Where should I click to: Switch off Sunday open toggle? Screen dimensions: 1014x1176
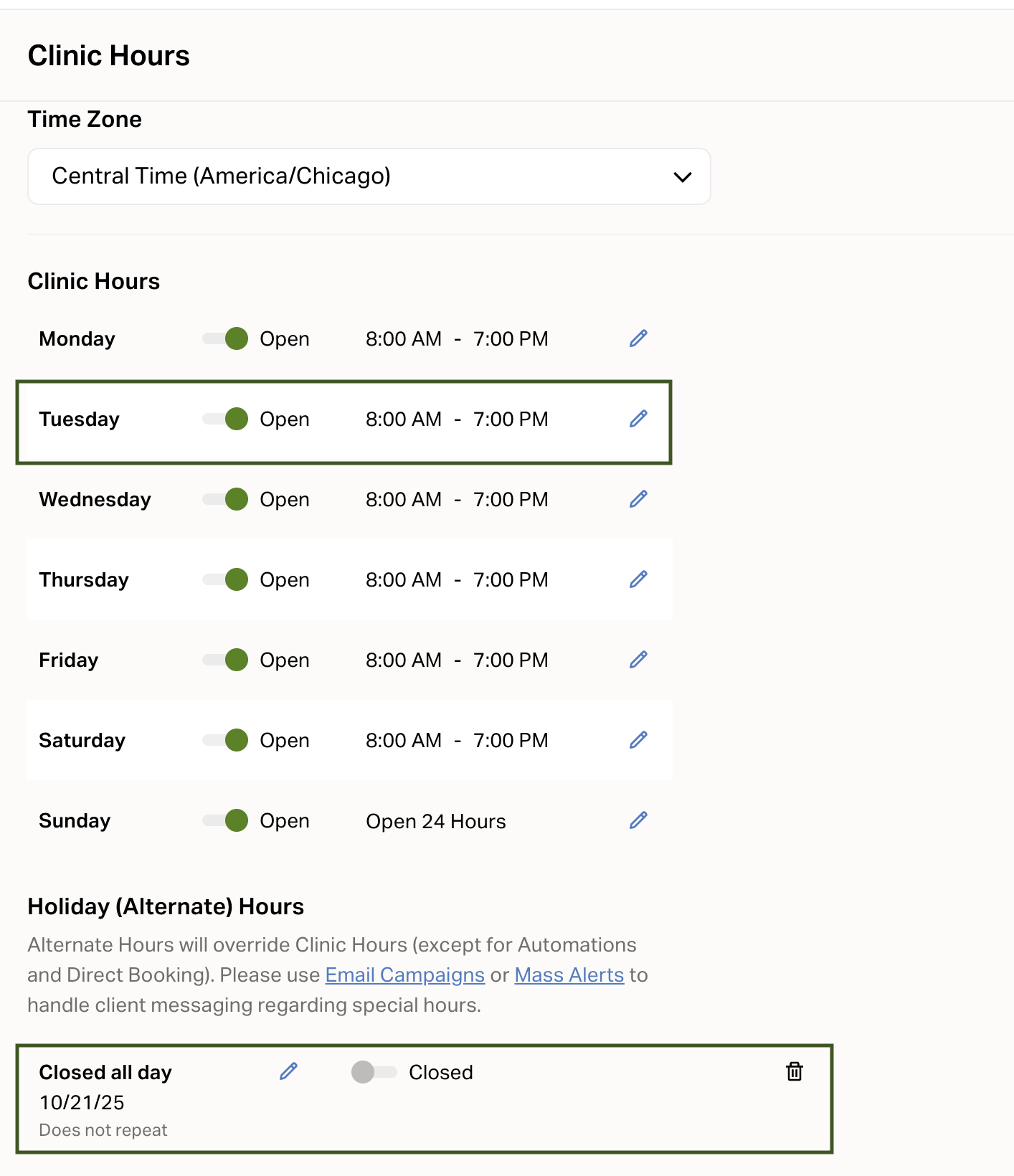226,820
